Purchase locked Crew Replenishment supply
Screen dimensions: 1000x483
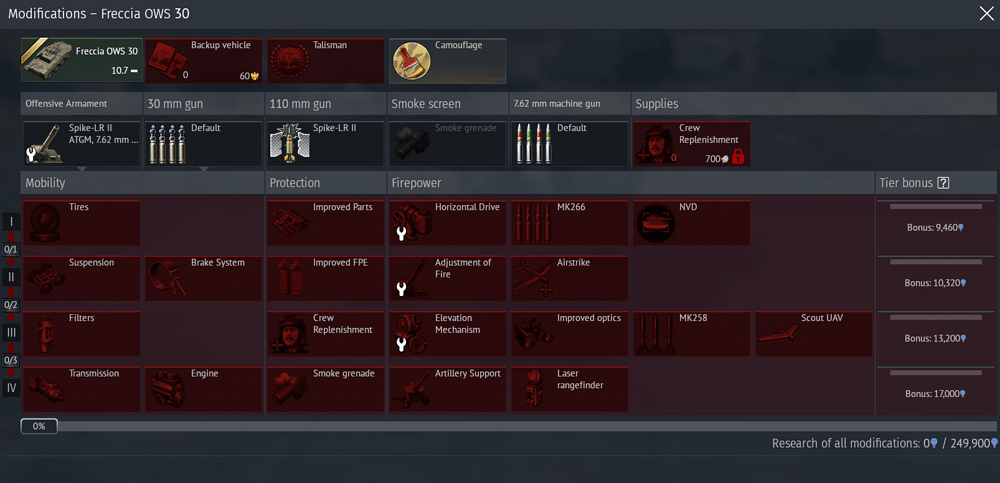[691, 144]
